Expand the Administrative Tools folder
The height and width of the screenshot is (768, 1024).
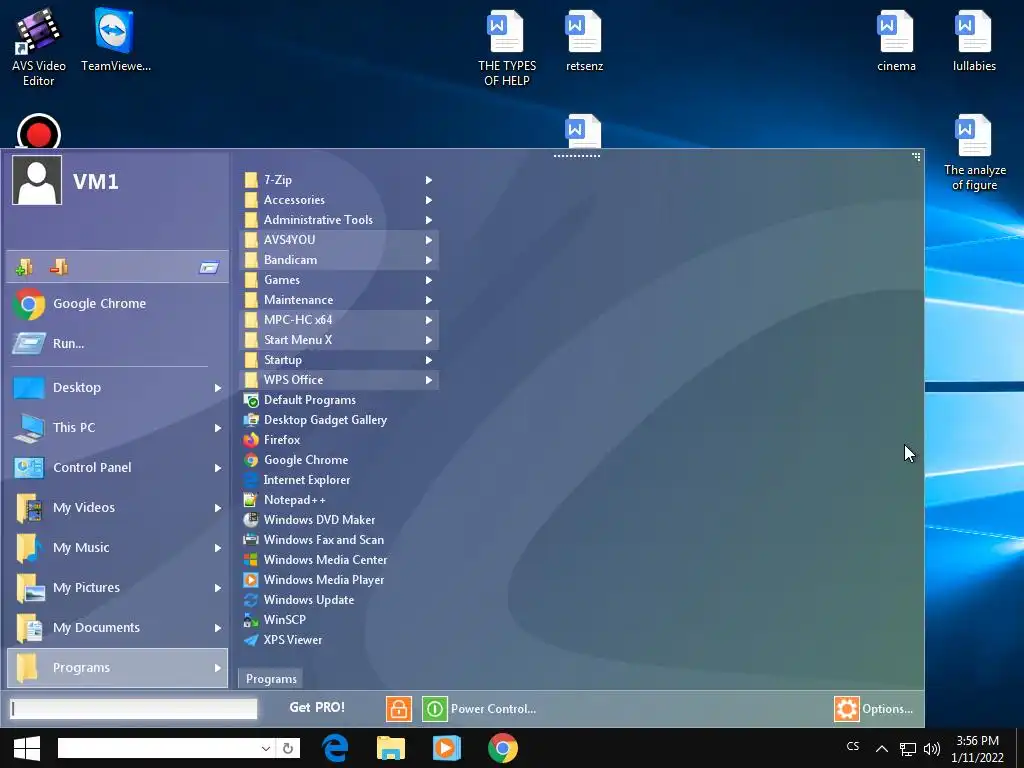point(340,220)
